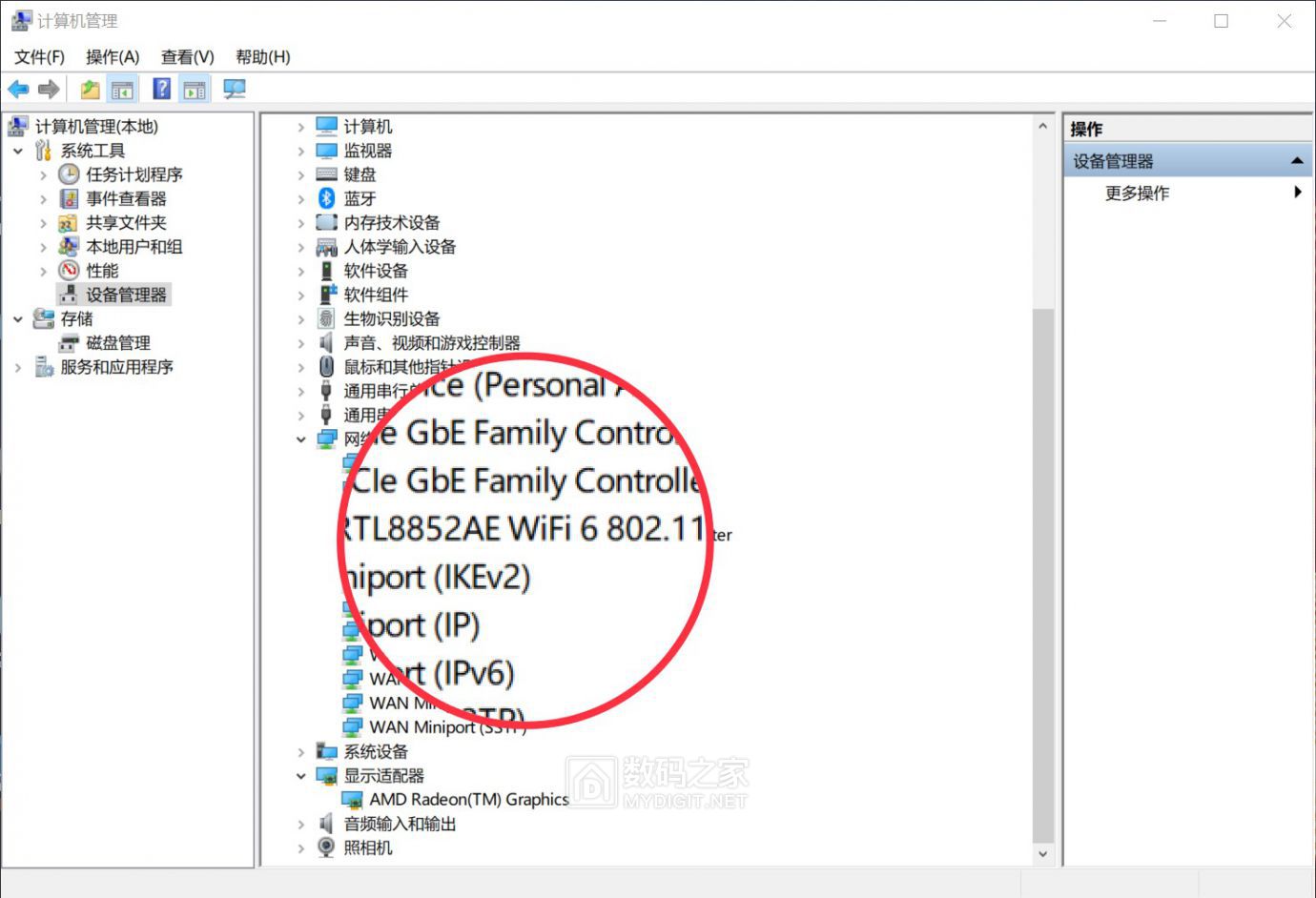Expand the 服务和应用程序 node

[x=18, y=367]
